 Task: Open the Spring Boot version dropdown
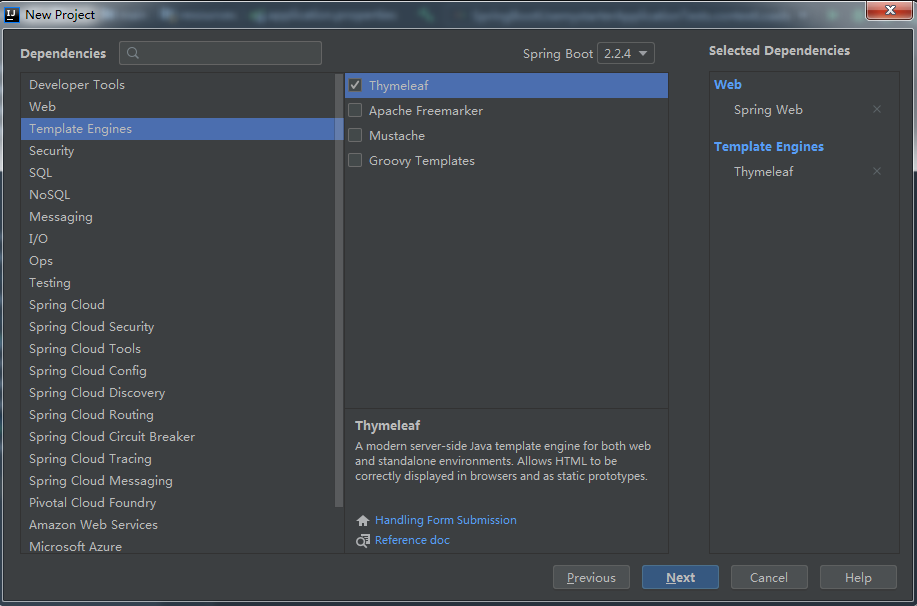pos(626,54)
